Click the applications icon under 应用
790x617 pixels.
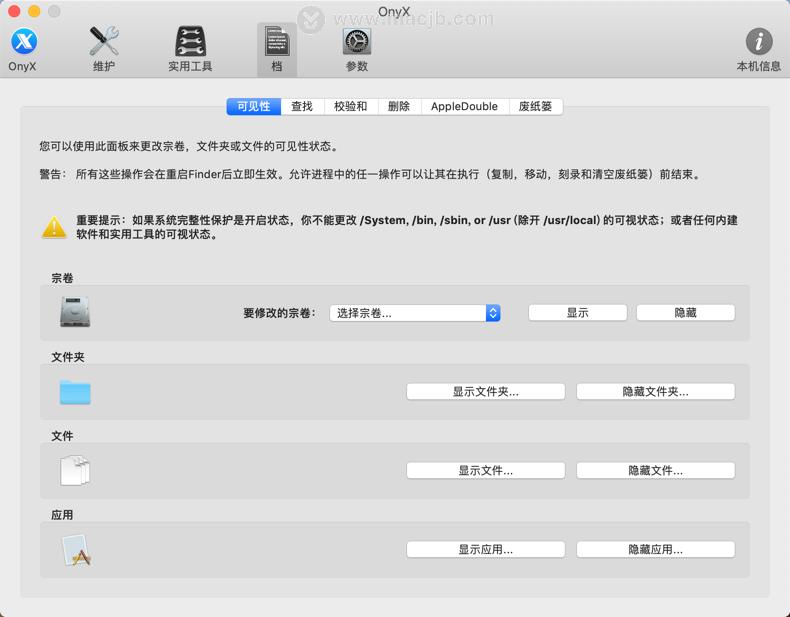coord(76,550)
